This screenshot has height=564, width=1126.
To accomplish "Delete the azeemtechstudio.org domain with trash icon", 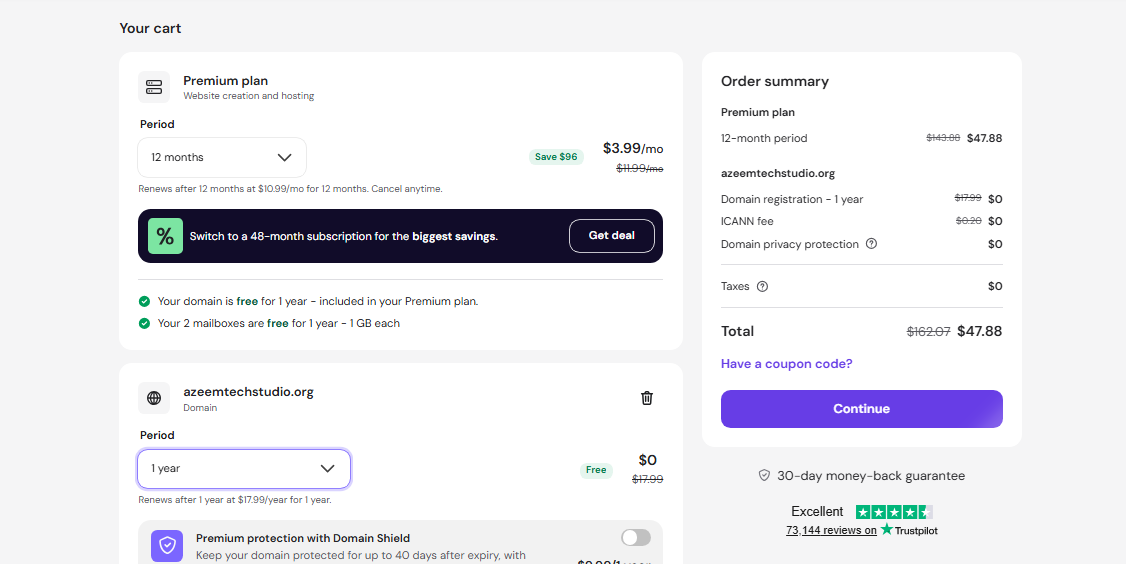I will click(x=647, y=398).
